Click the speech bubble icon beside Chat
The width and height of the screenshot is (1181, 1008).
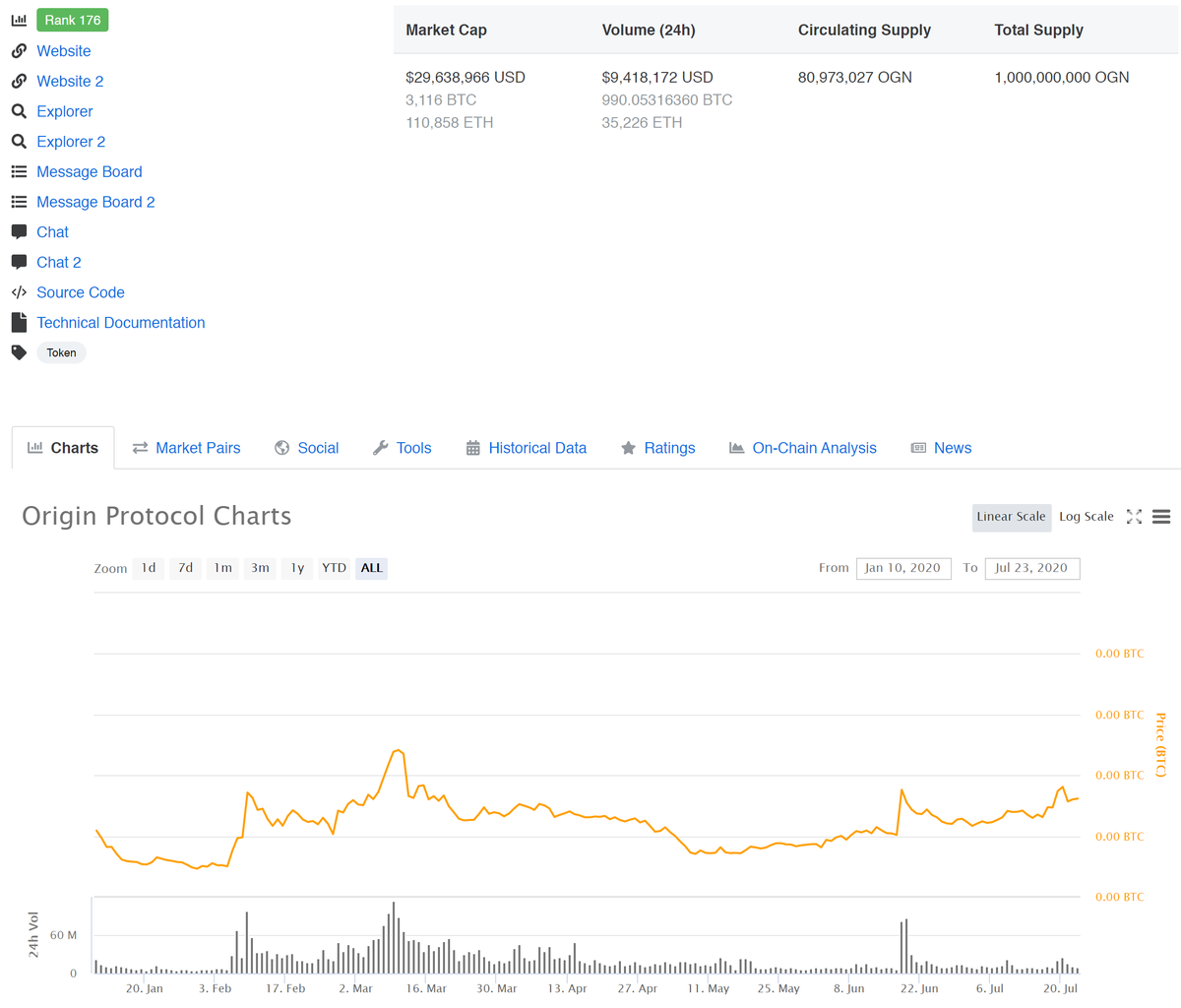coord(19,232)
